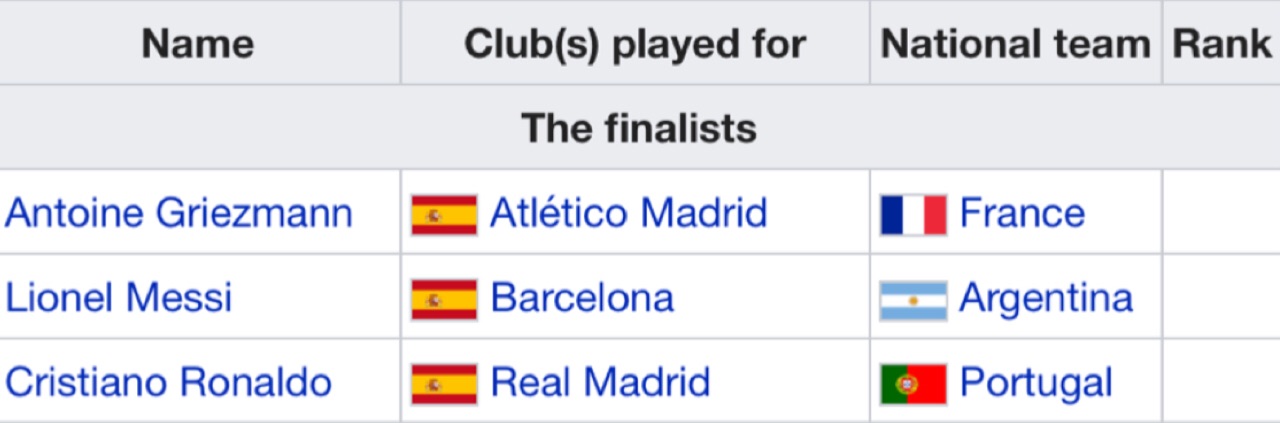Viewport: 1280px width, 423px height.
Task: Click the Club(s) played for column header
Action: point(635,44)
